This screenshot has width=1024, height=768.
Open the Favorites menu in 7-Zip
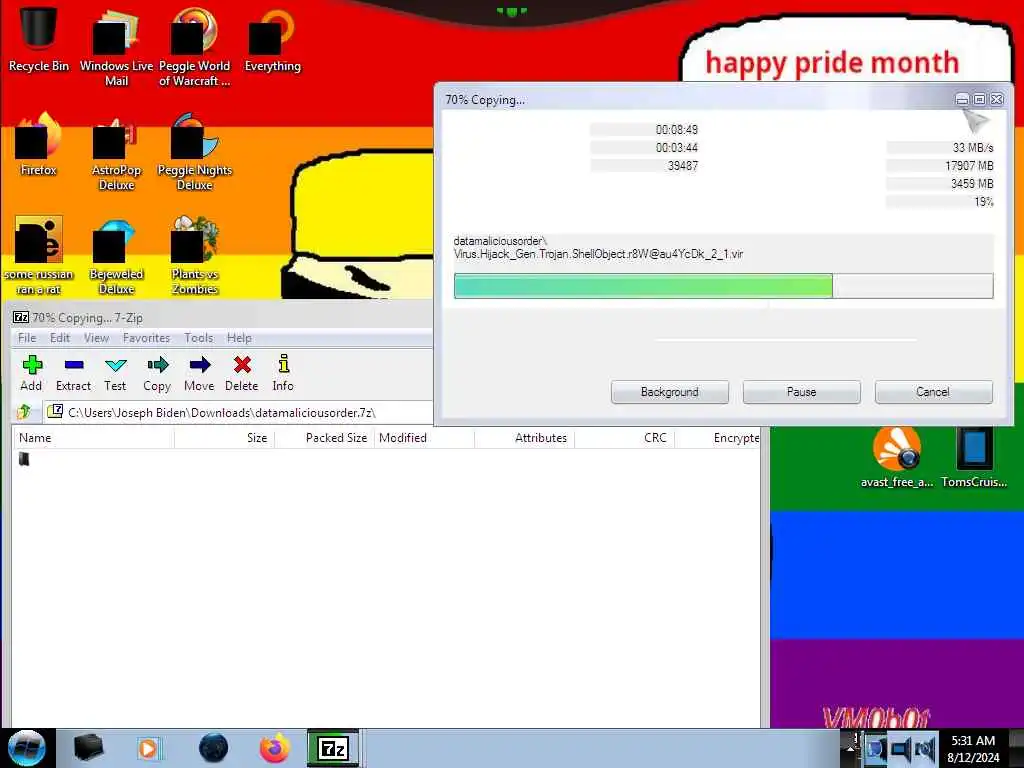[146, 338]
